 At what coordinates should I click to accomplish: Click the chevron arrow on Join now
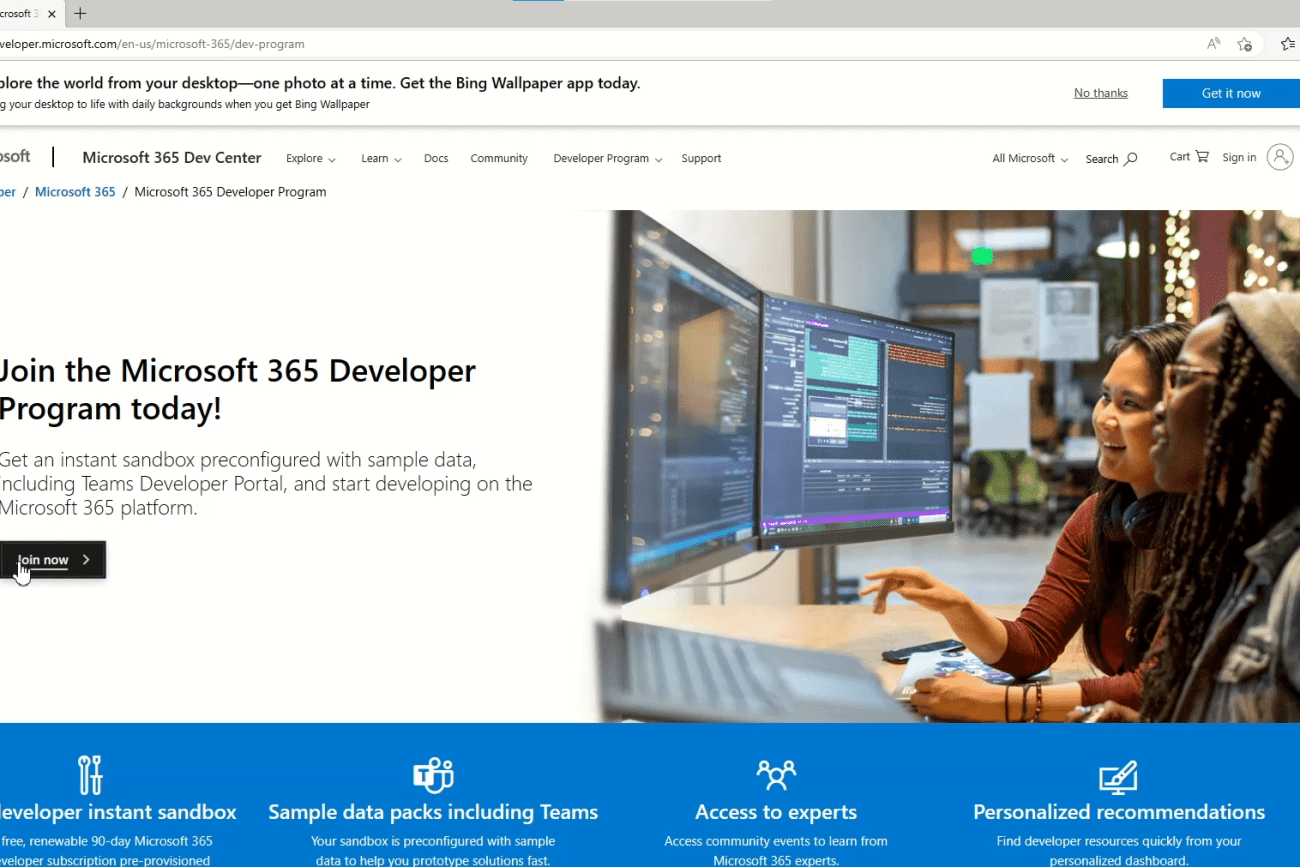pyautogui.click(x=86, y=560)
